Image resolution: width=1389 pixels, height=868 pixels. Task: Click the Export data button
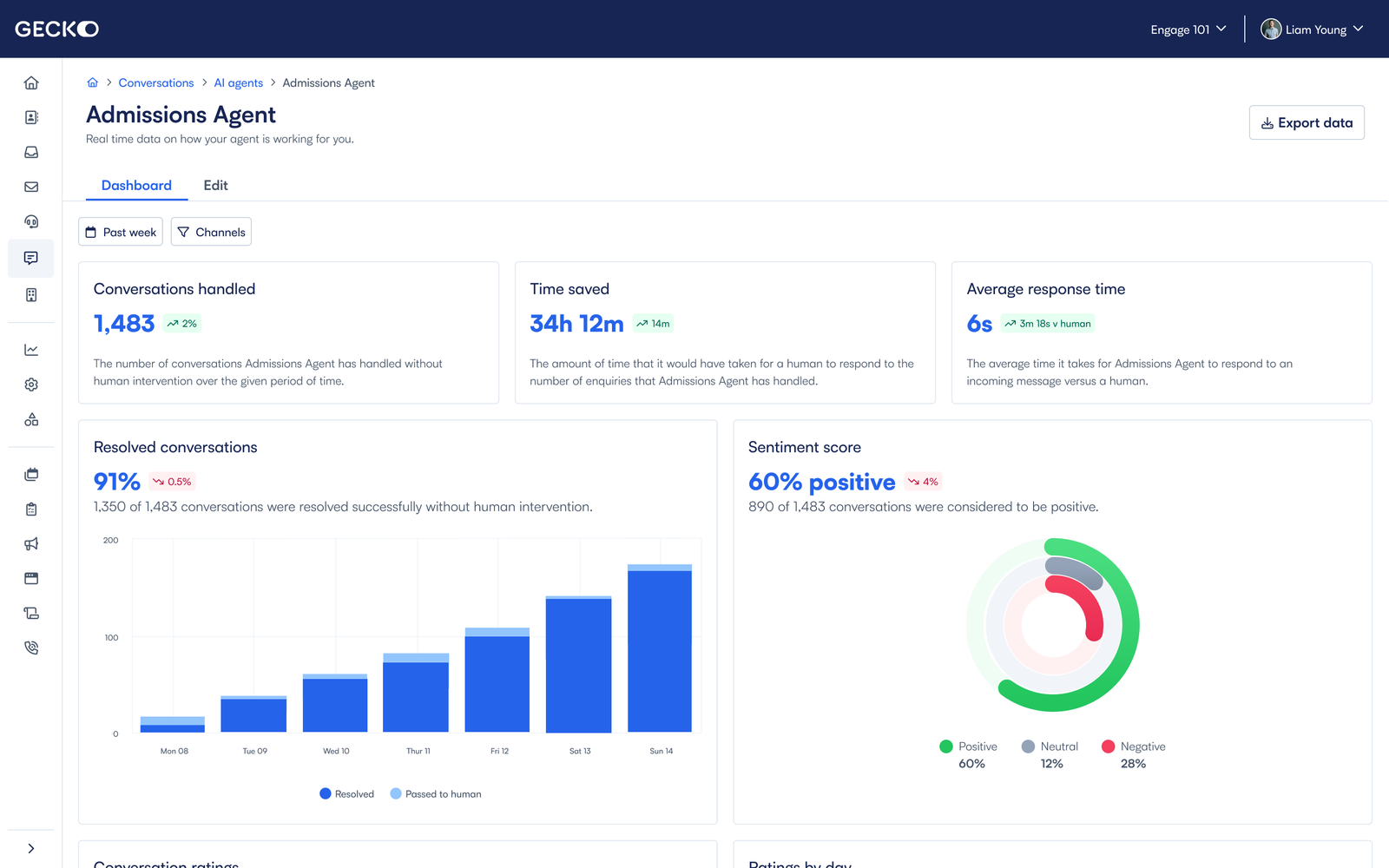pos(1306,122)
